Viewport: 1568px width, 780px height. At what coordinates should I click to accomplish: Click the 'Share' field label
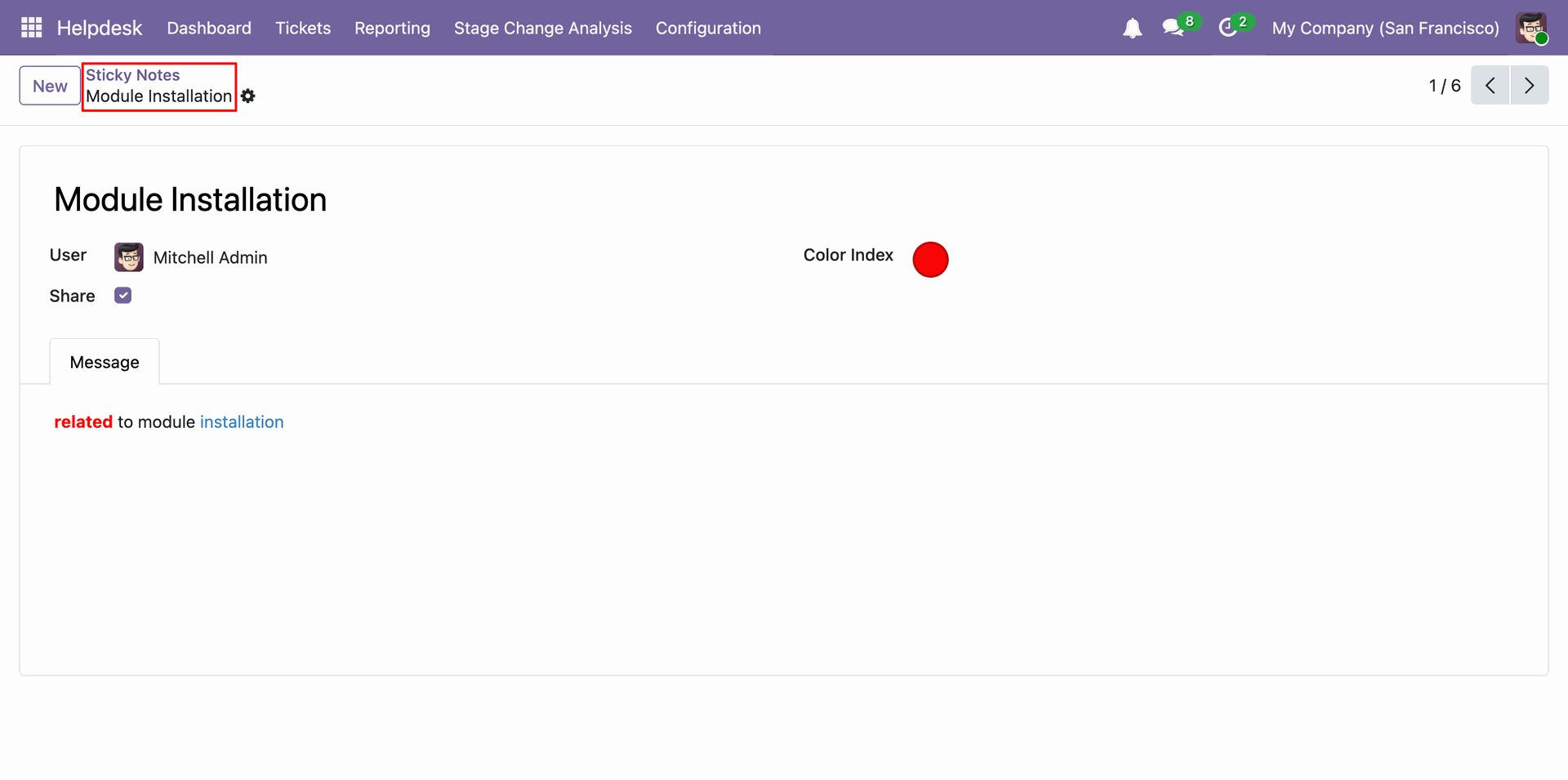72,296
